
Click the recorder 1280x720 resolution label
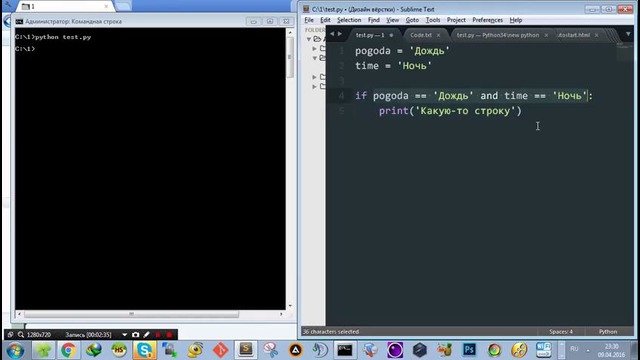pos(39,335)
